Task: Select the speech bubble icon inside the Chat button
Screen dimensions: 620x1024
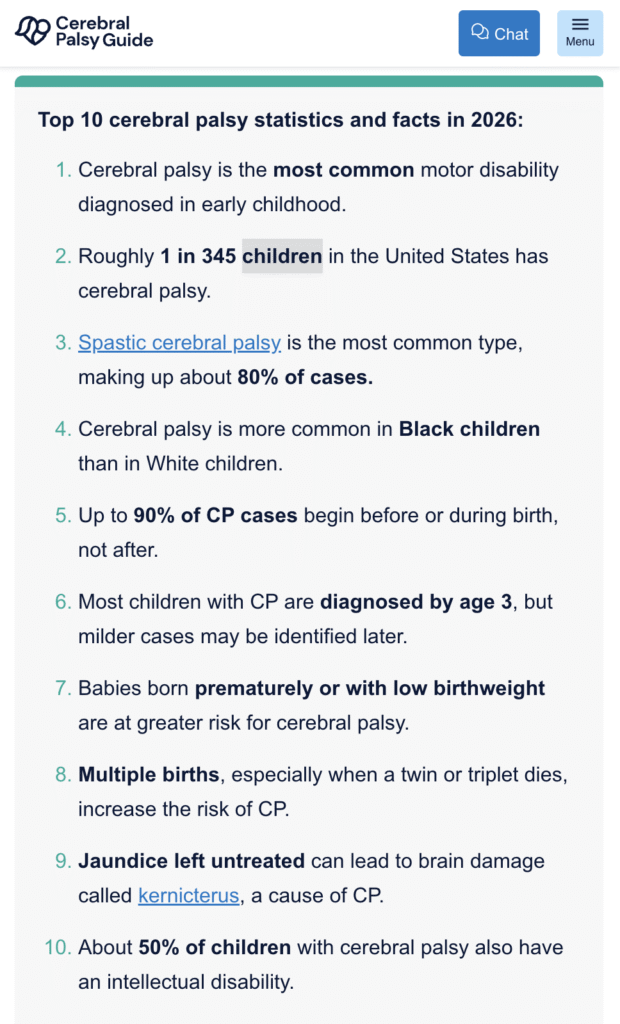Action: point(481,33)
